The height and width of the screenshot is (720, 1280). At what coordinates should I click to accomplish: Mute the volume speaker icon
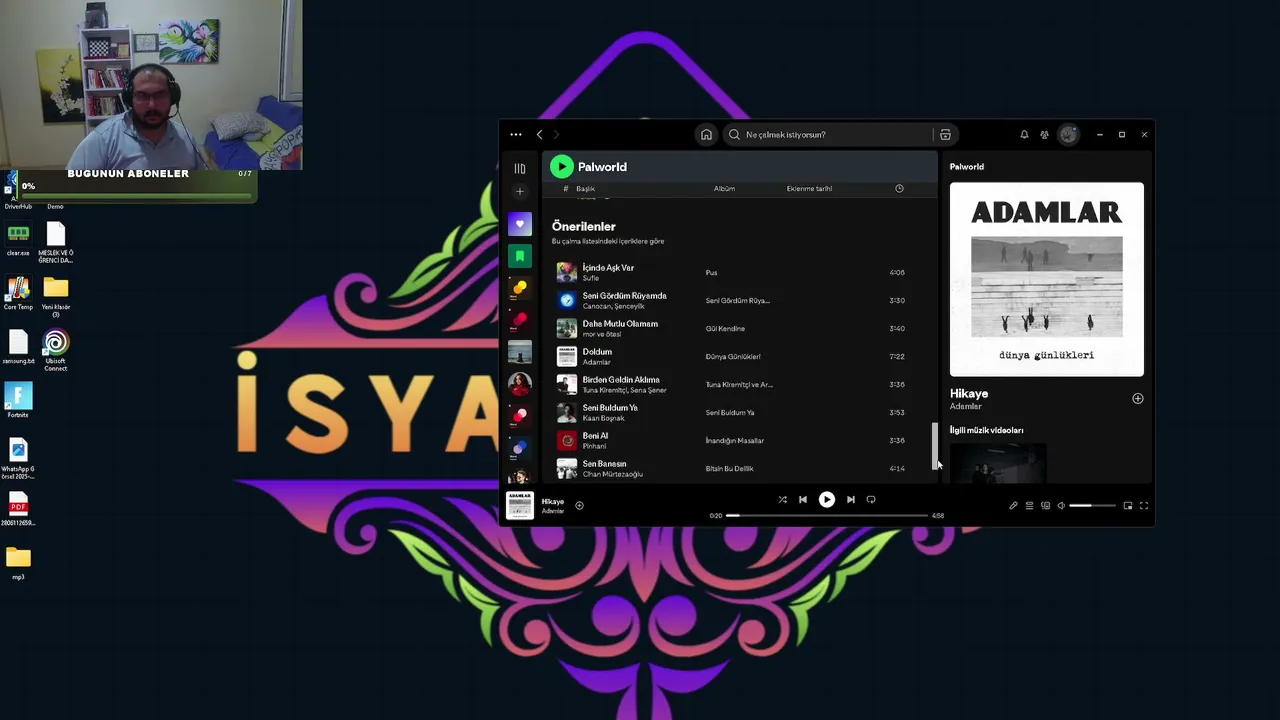[x=1061, y=506]
